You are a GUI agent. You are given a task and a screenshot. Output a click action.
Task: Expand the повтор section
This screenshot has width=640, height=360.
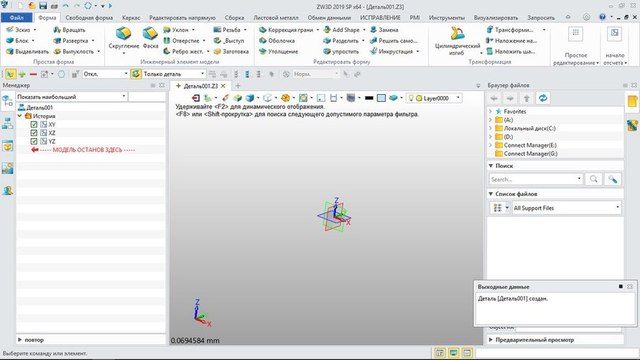tap(20, 340)
